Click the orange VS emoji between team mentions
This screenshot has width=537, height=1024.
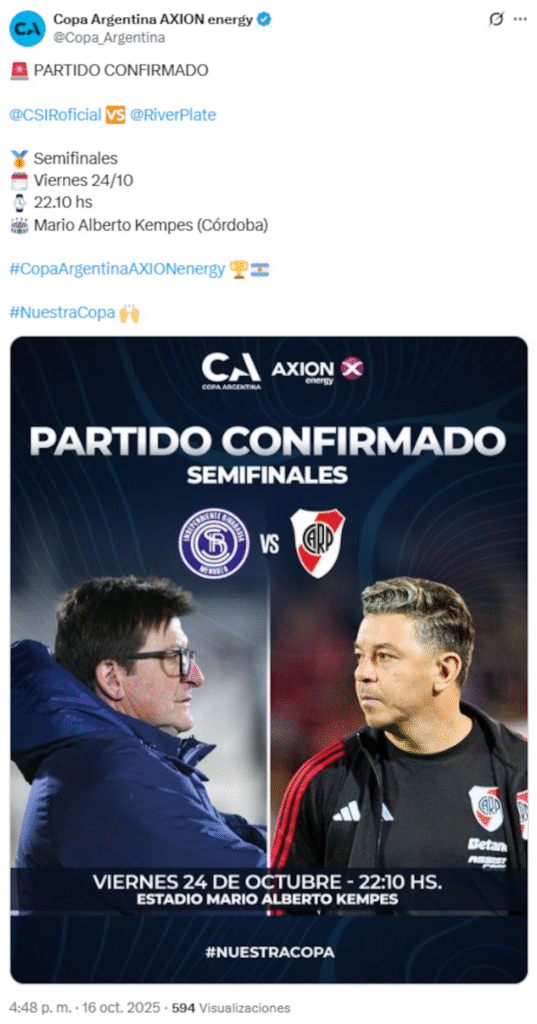coord(115,115)
